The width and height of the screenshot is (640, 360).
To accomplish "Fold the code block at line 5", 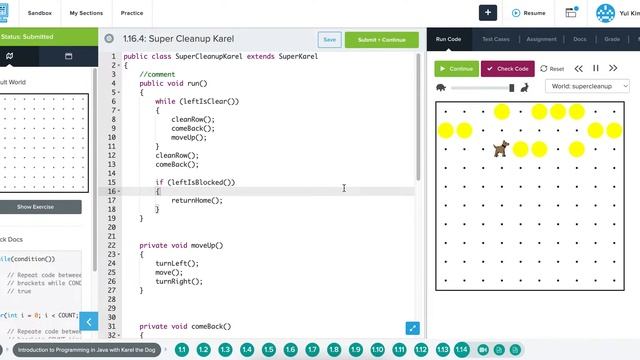I will tap(118, 92).
